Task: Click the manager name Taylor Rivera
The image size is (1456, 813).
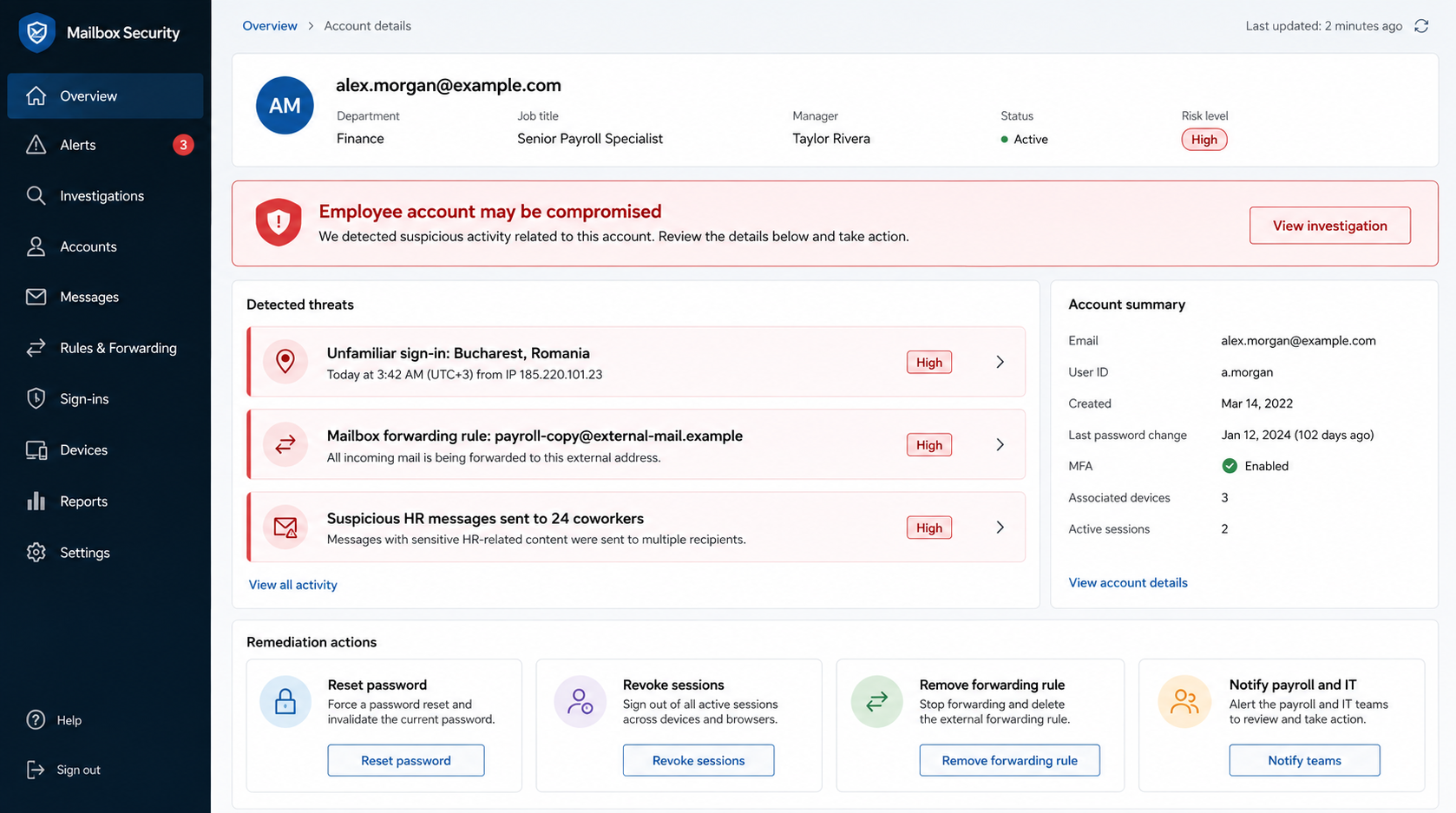Action: pyautogui.click(x=830, y=138)
